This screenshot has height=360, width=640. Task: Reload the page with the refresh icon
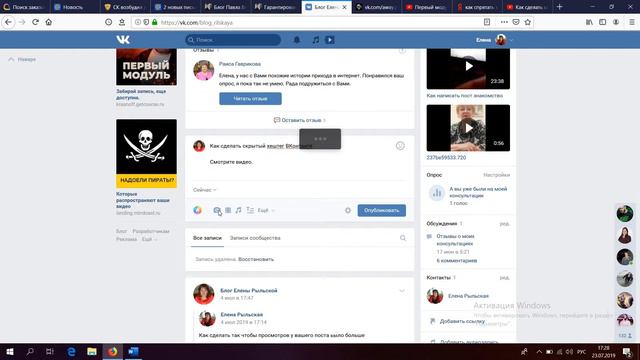point(36,22)
